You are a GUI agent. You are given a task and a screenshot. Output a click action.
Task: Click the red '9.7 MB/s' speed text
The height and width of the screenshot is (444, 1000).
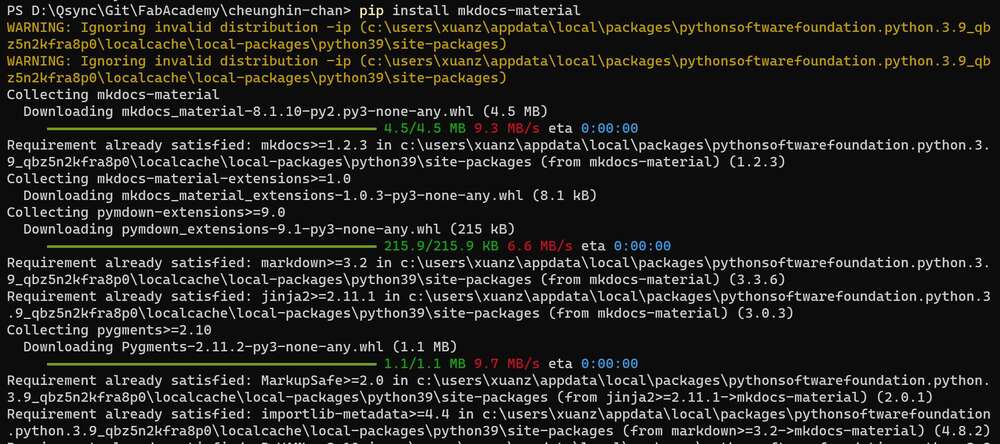coord(507,364)
